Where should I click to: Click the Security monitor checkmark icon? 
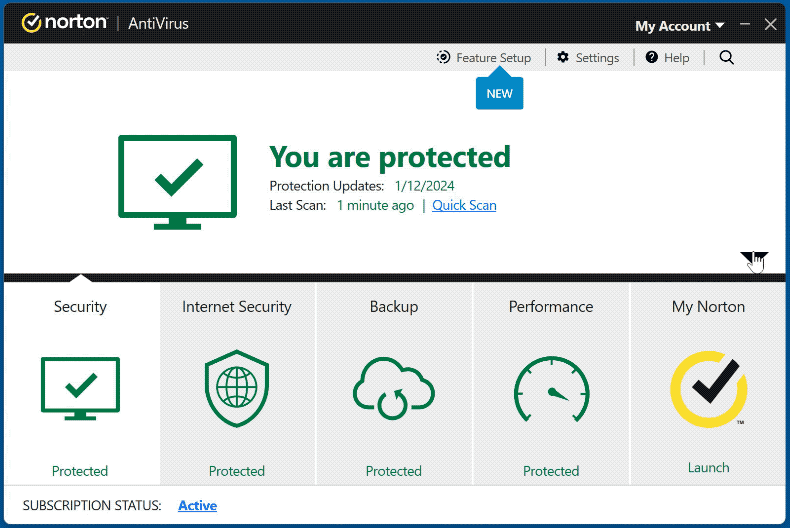tap(81, 388)
